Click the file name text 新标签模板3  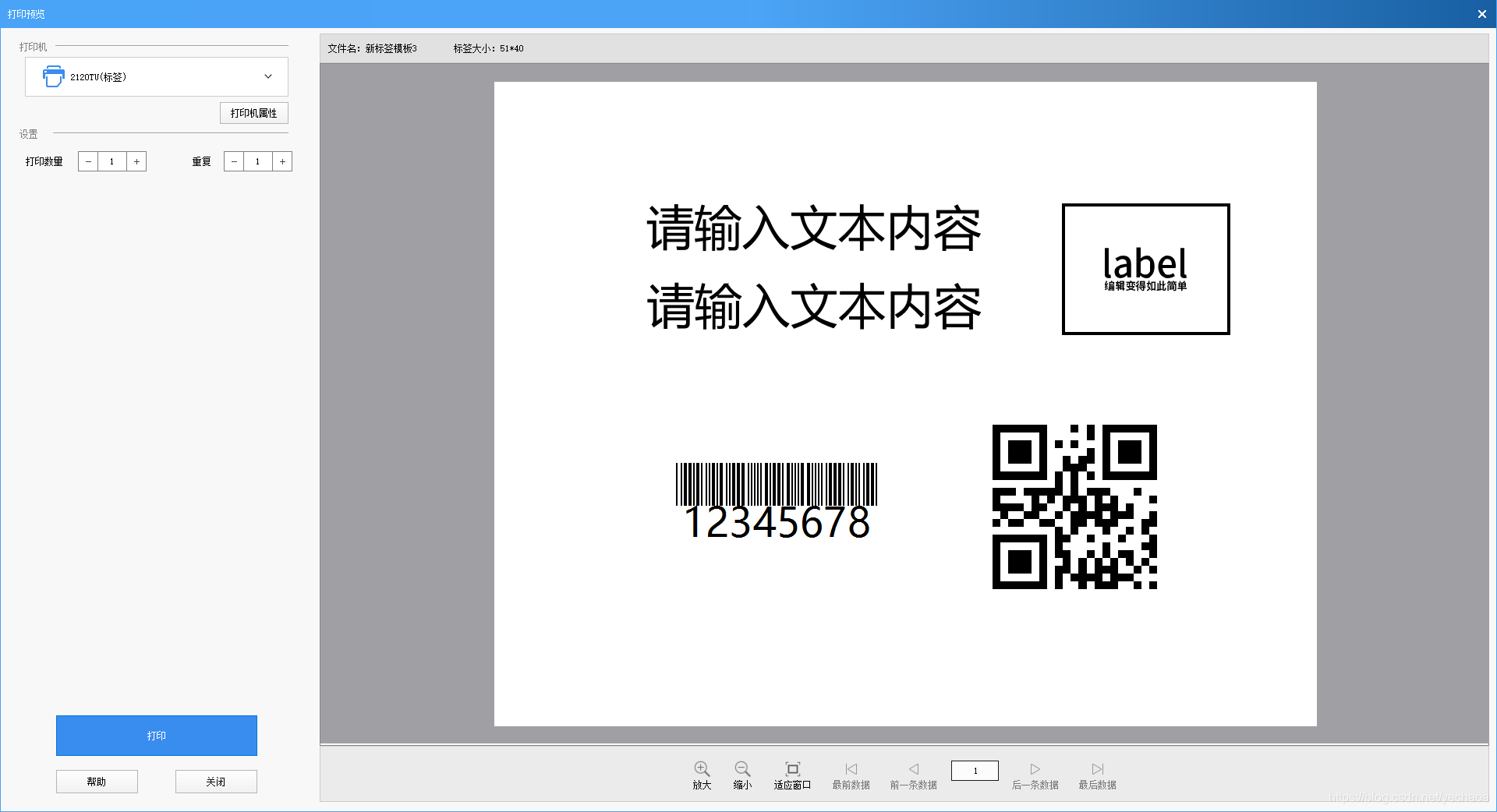click(391, 48)
